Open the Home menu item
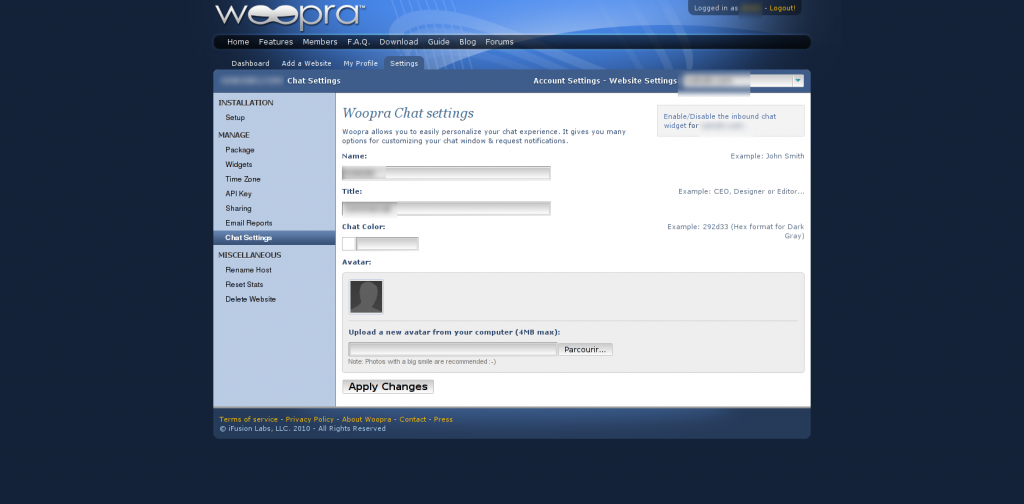Screen dimensions: 1024x504 point(238,42)
